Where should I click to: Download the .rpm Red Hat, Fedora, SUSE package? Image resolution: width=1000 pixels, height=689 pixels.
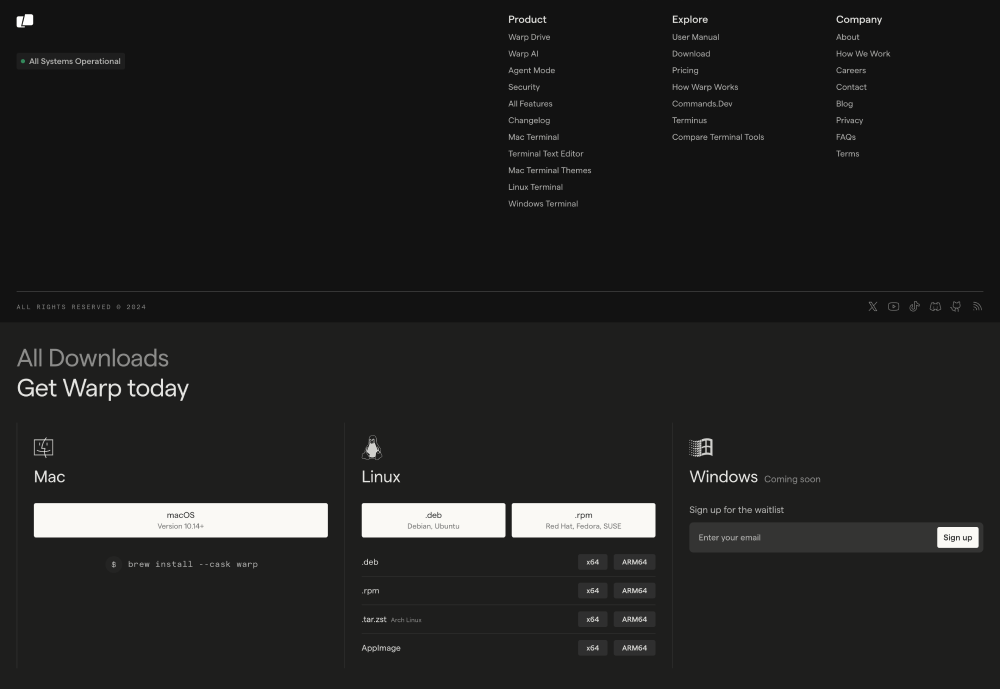click(x=583, y=520)
